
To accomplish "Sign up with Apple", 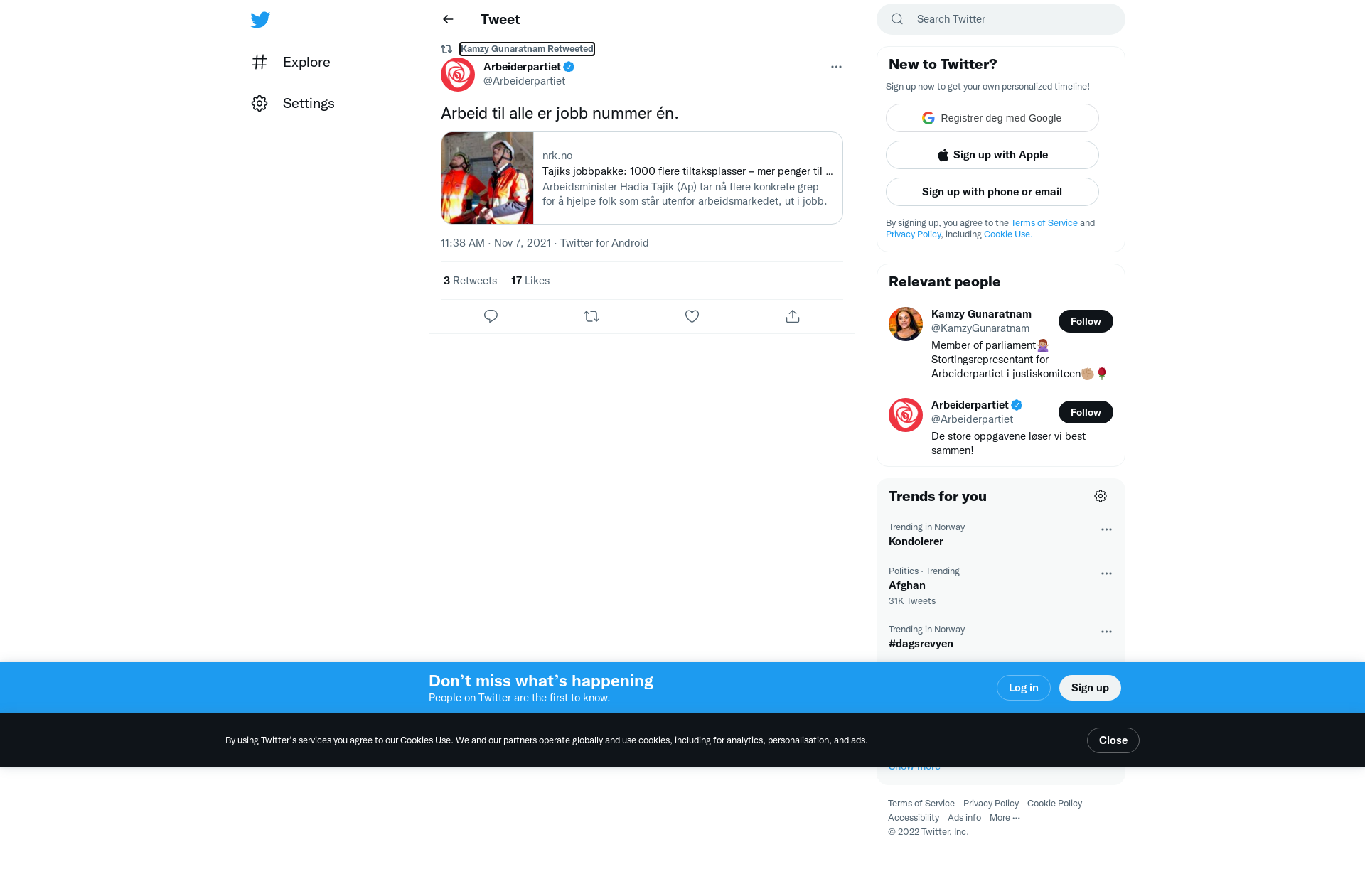I will coord(992,155).
